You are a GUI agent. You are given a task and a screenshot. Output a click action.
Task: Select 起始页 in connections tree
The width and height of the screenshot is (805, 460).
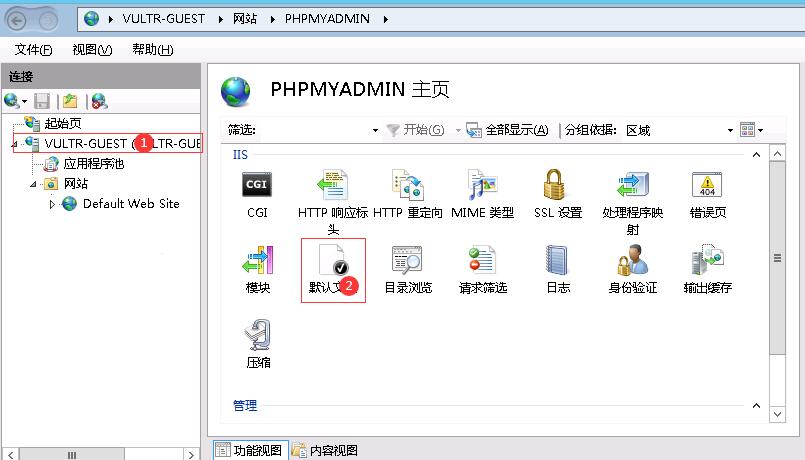63,123
